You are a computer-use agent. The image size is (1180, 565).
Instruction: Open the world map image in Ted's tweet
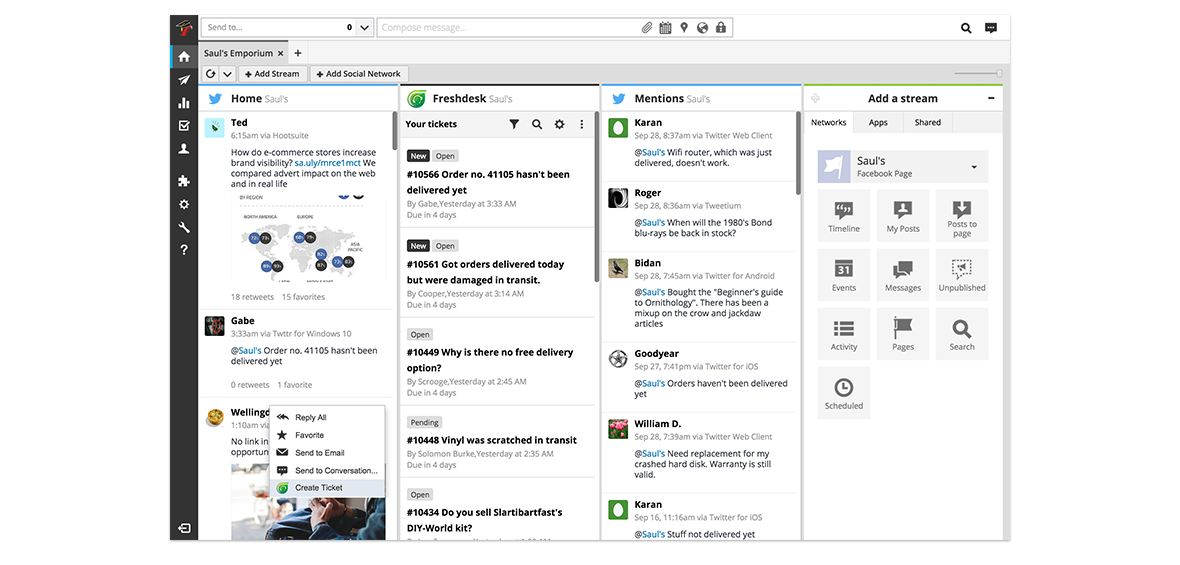tap(308, 238)
